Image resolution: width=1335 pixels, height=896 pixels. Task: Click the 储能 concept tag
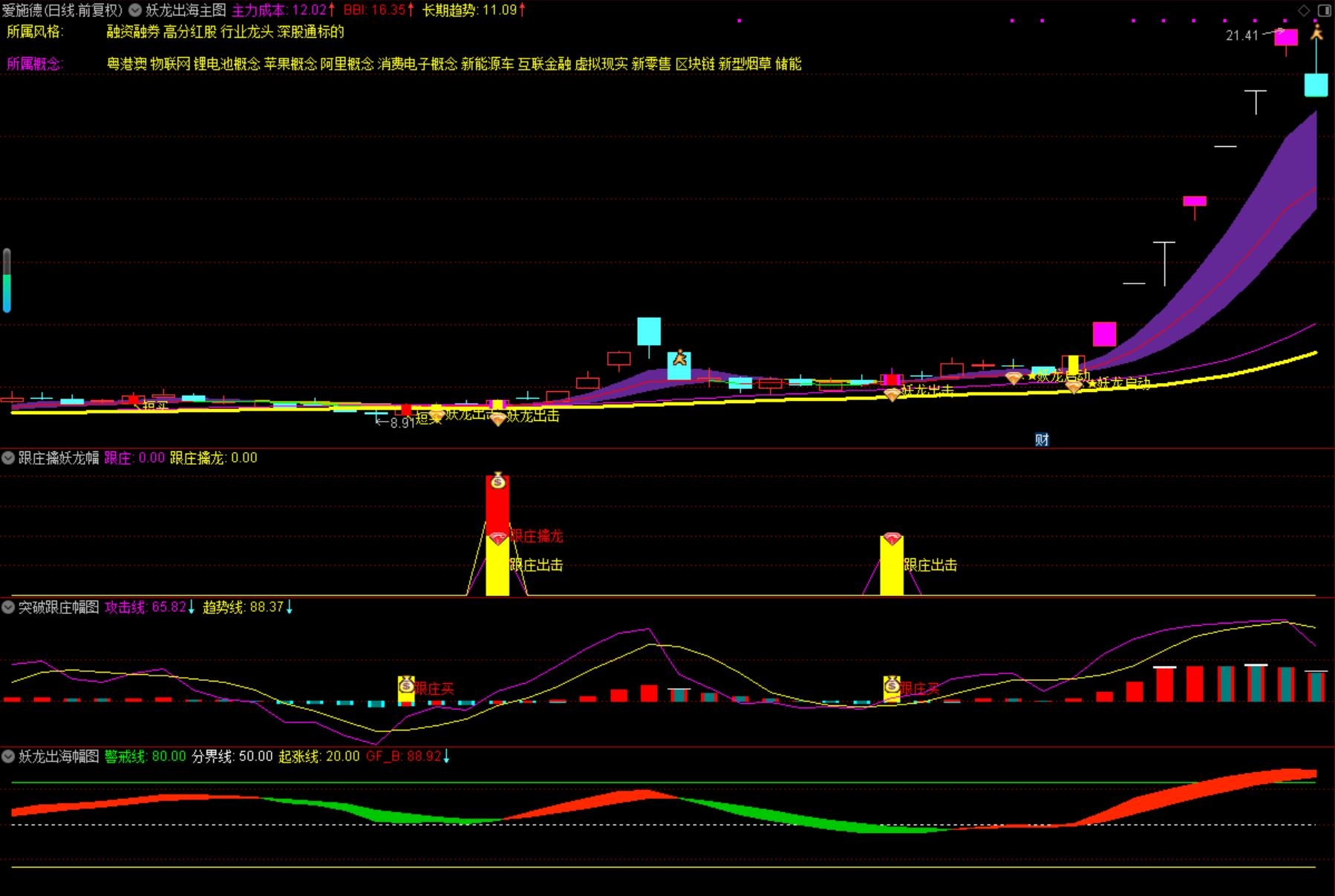click(789, 64)
